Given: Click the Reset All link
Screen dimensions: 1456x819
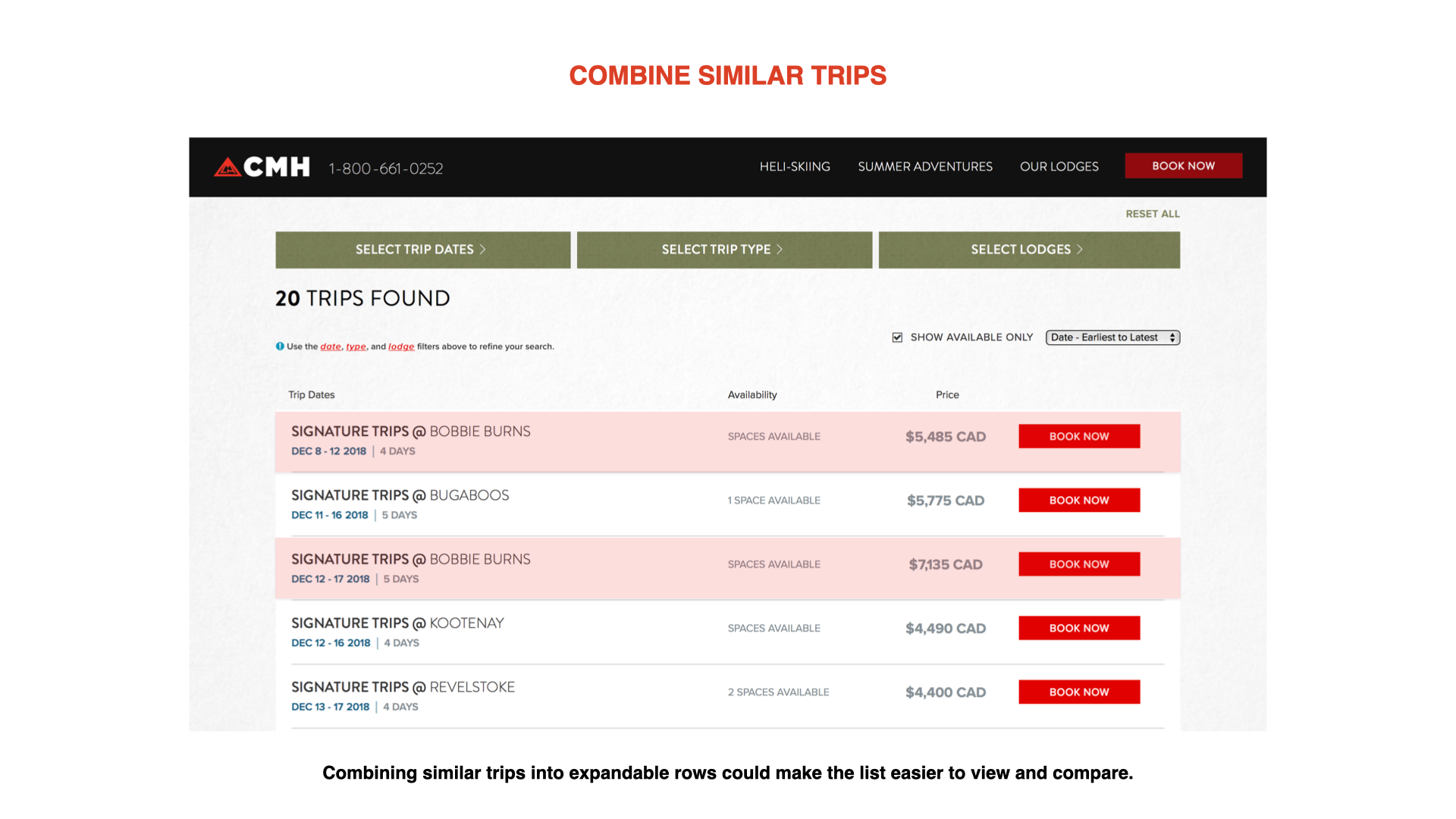Looking at the screenshot, I should 1152,214.
